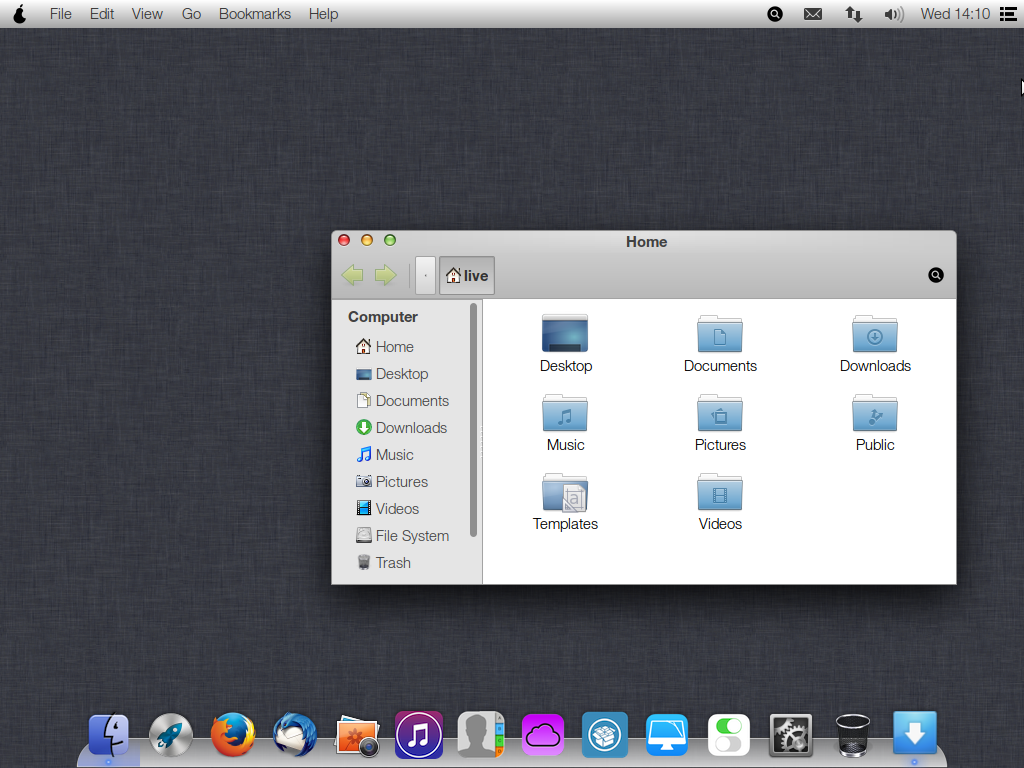Click the sidebar vertical scrollbar
The height and width of the screenshot is (768, 1024).
[474, 420]
